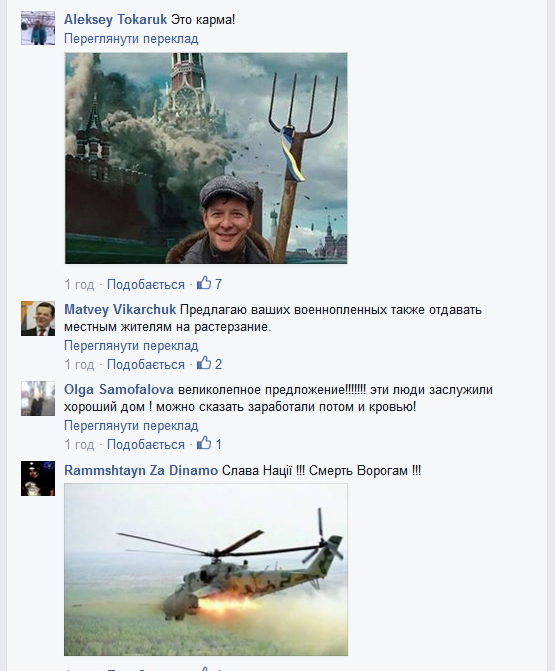Click thumbs-up icon under Matvey Vikarchuk comment
The height and width of the screenshot is (671, 555).
(204, 363)
